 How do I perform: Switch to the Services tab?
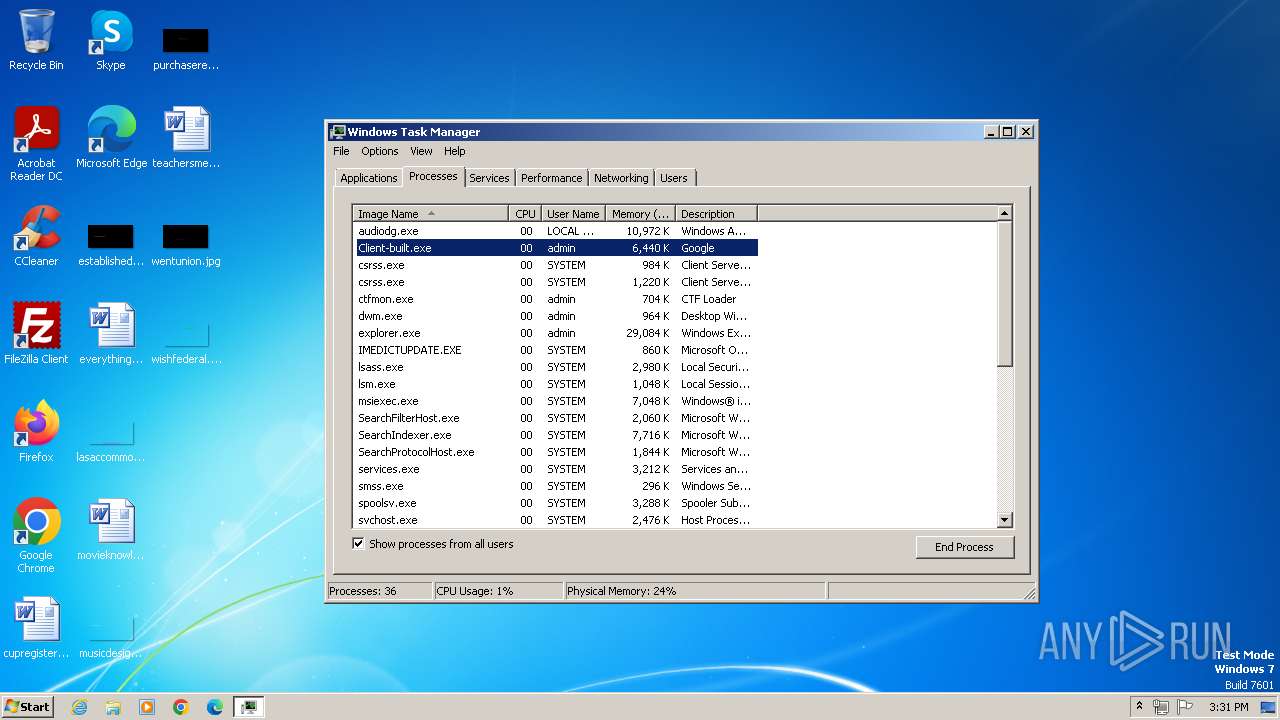click(489, 178)
